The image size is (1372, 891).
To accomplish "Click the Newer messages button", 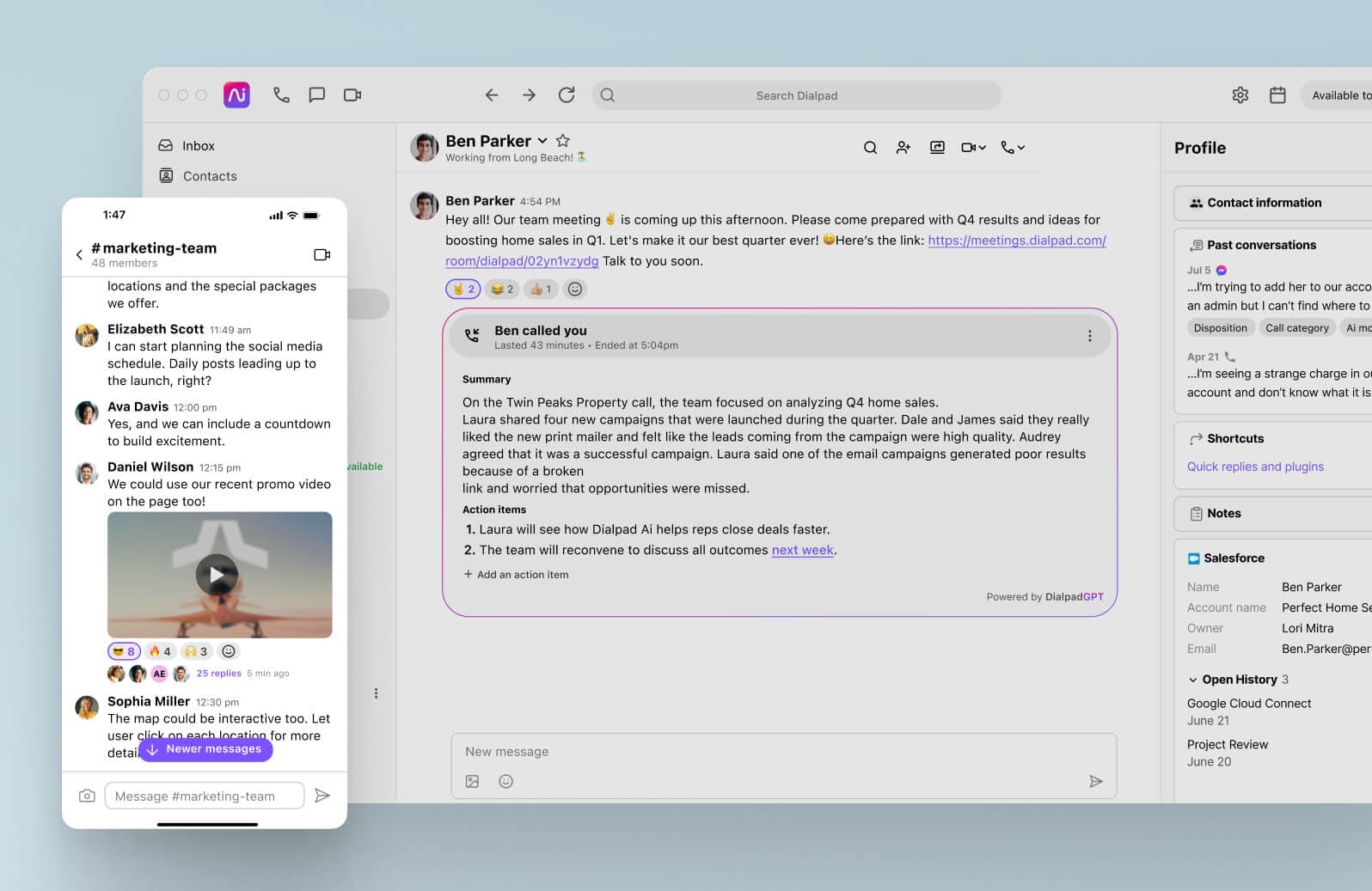I will point(205,749).
